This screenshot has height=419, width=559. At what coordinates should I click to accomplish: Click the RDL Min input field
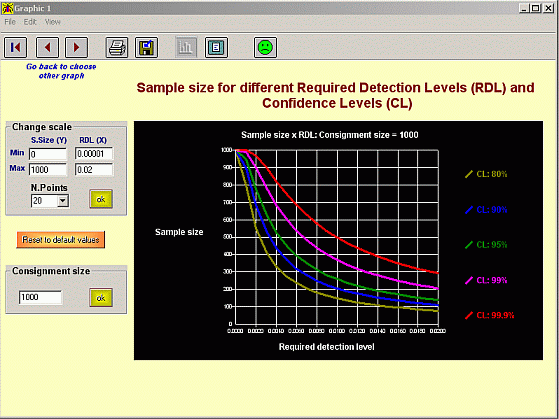pos(94,154)
